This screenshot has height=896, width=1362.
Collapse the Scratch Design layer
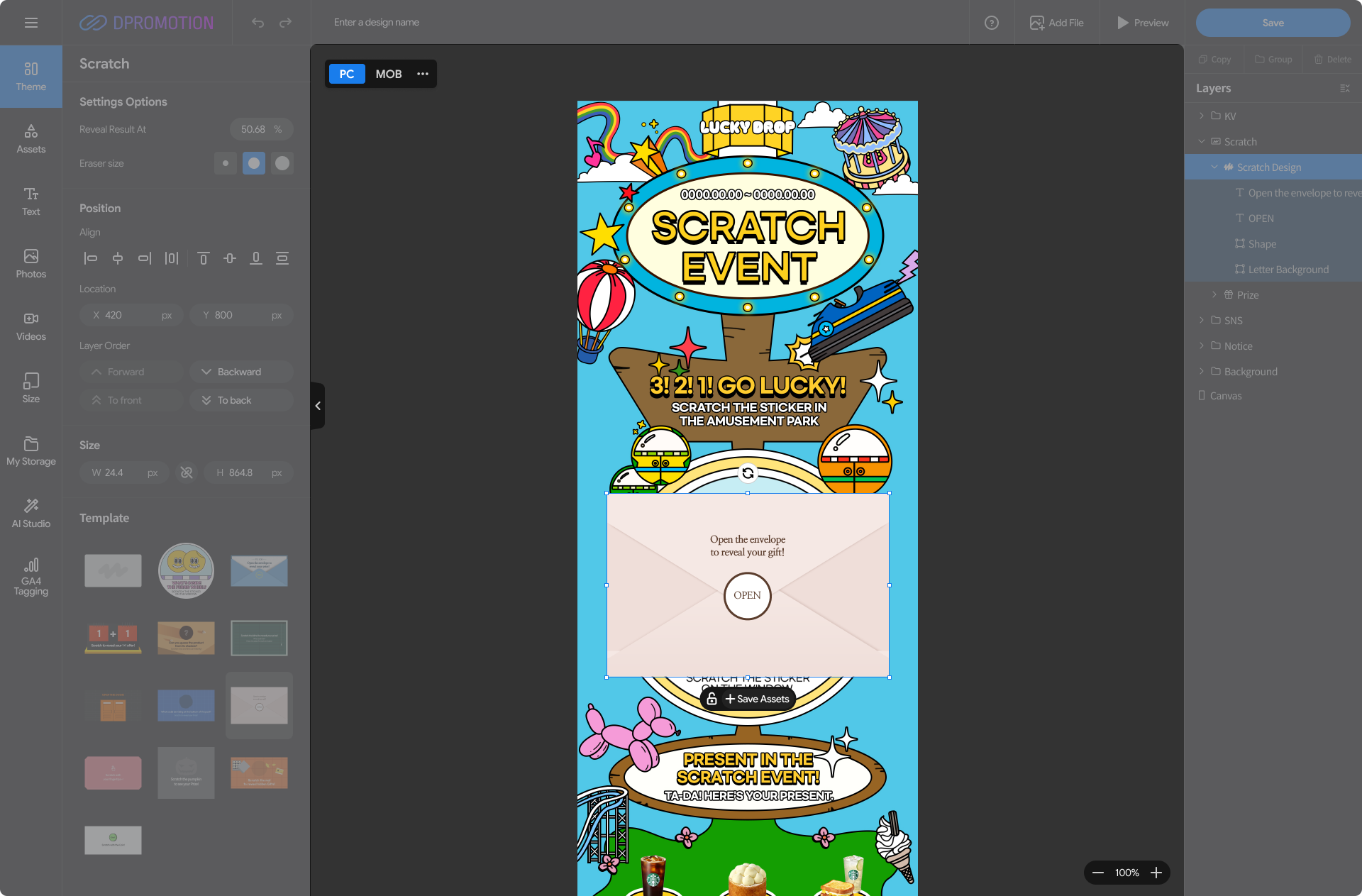click(x=1214, y=167)
